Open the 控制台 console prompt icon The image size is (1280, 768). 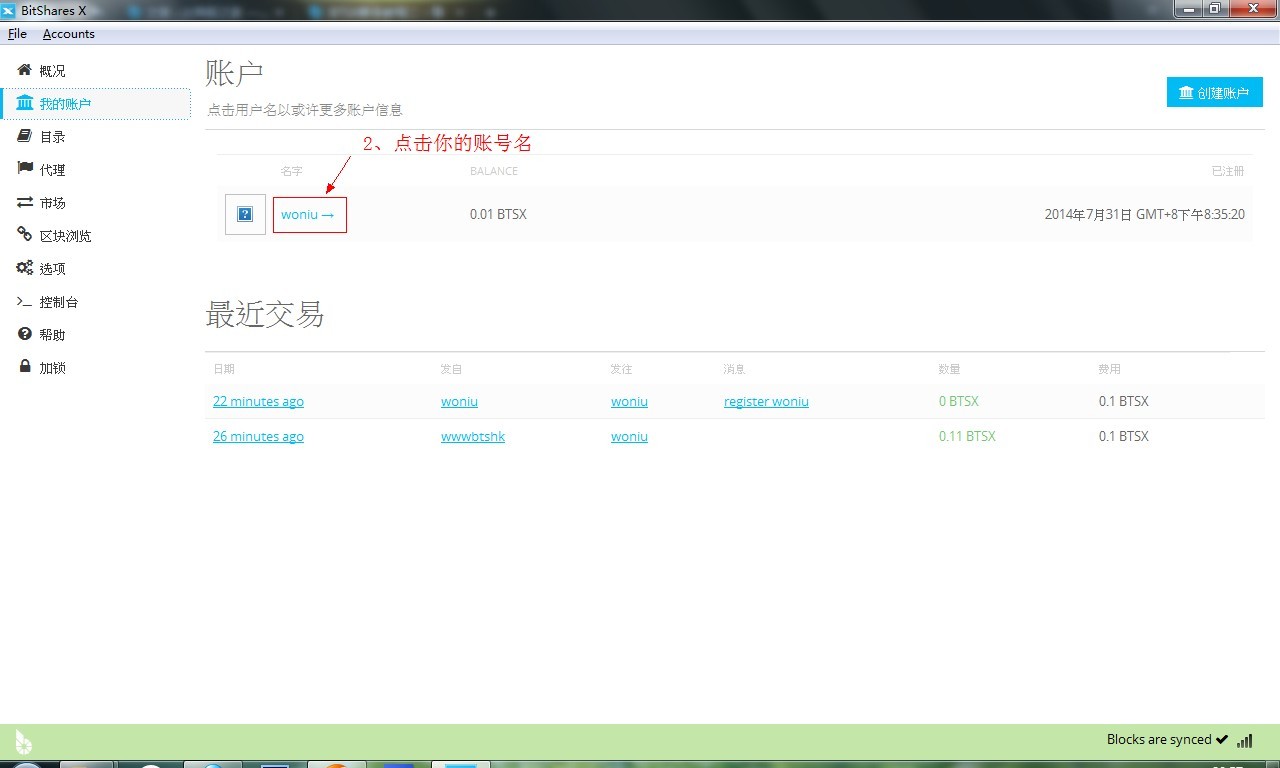(25, 301)
